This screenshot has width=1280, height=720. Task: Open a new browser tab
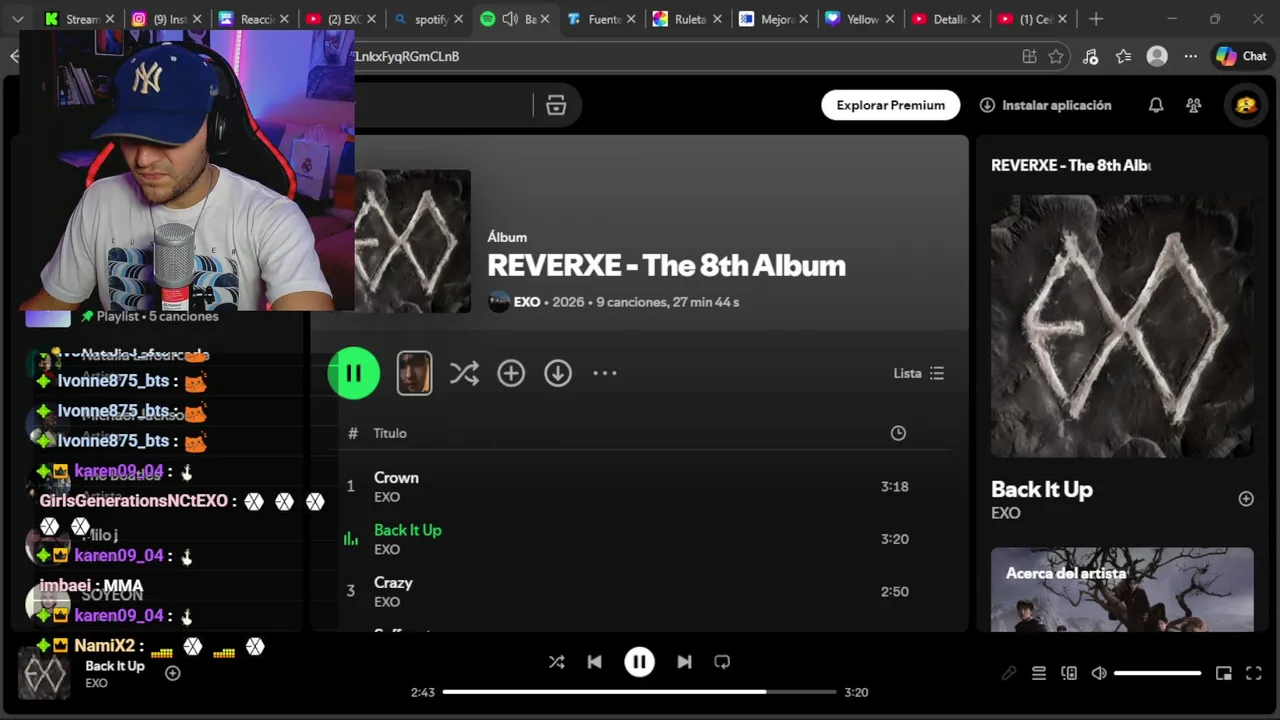point(1096,19)
